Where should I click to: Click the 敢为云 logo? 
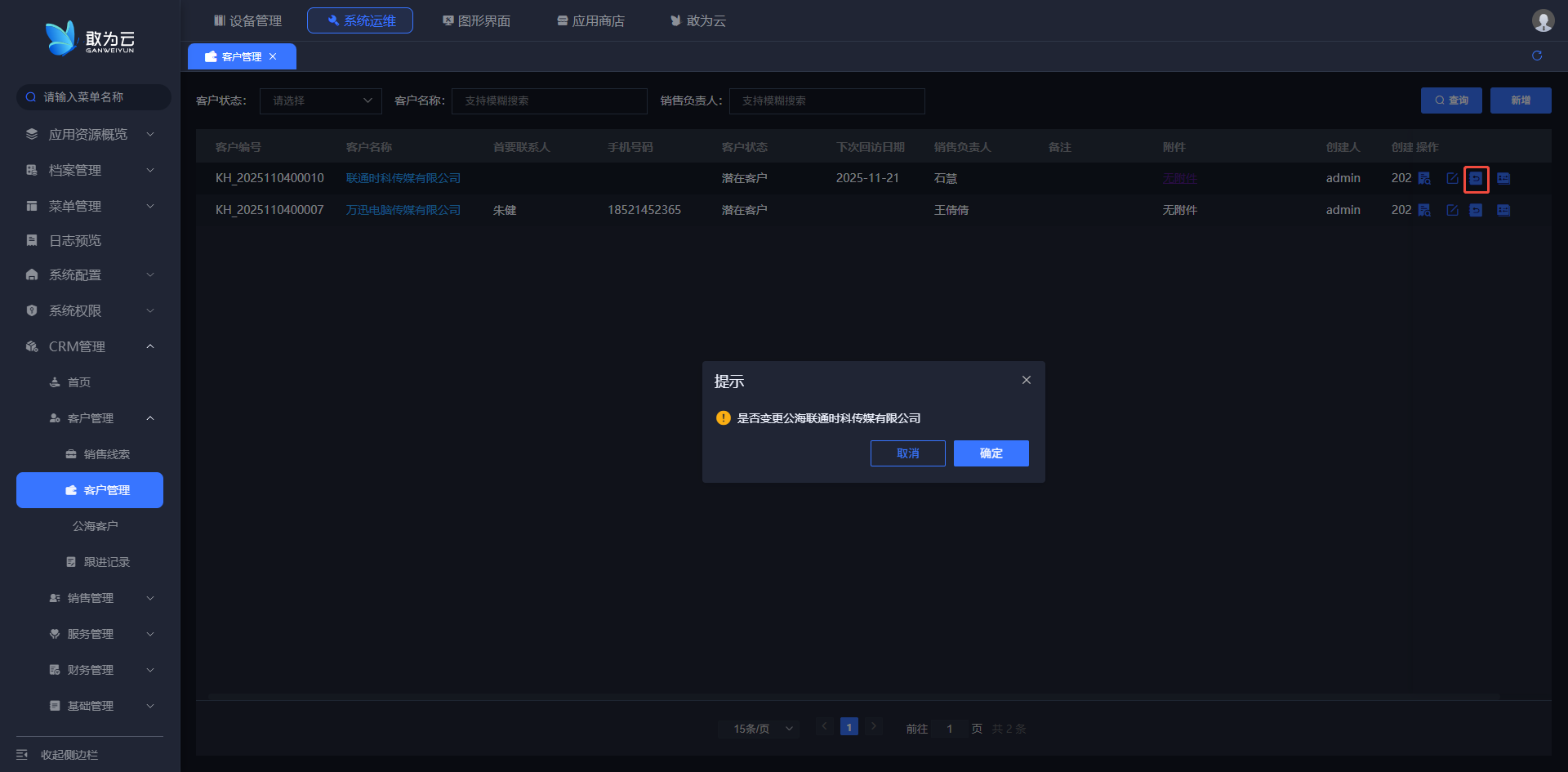click(x=90, y=38)
